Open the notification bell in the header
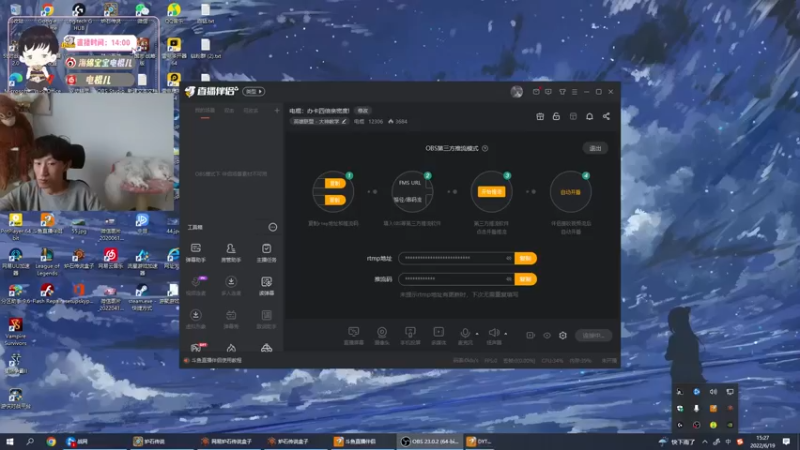800x450 pixels. click(x=589, y=116)
